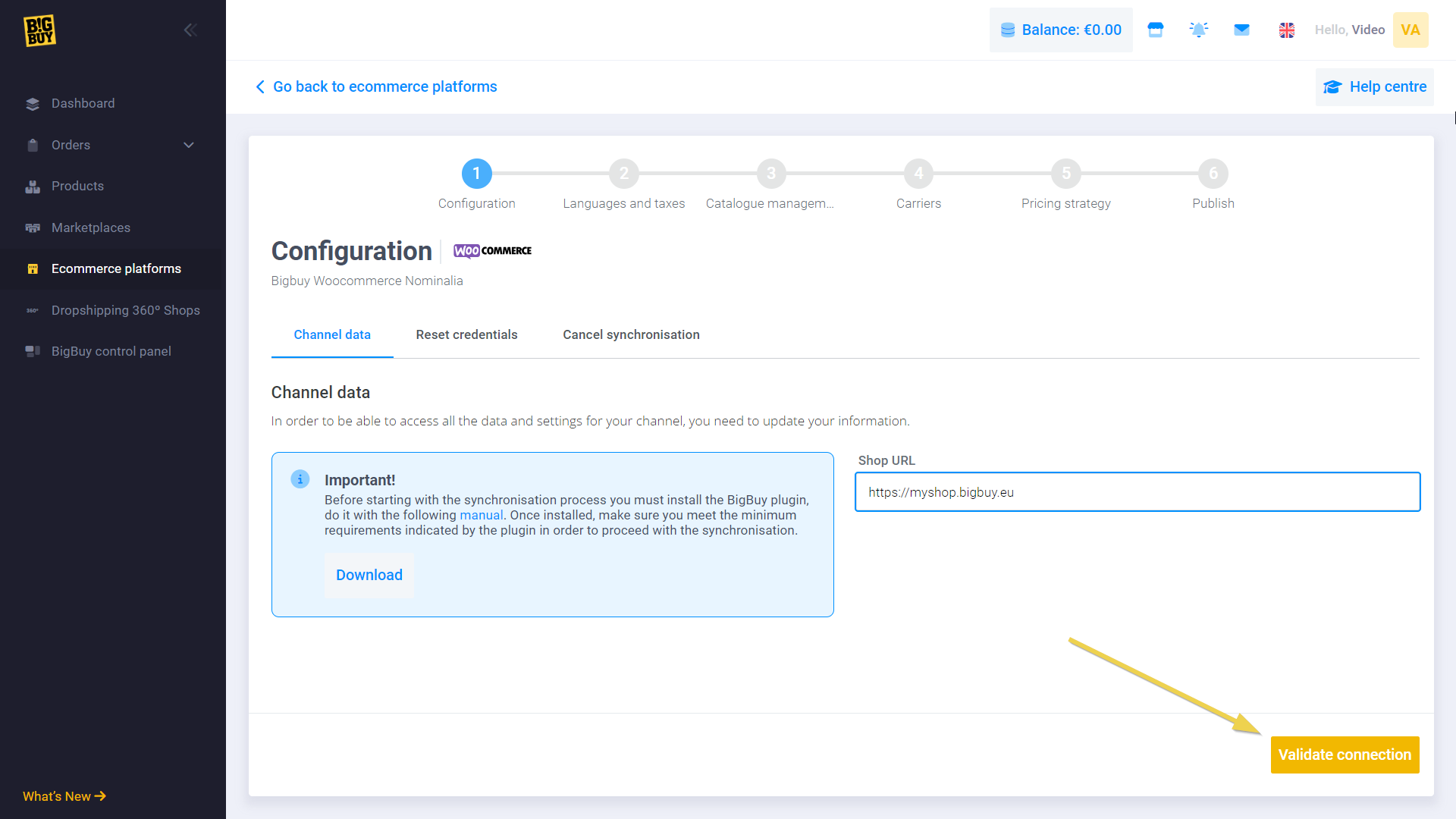1456x819 pixels.
Task: Open Dropshipping 360° Shops section
Action: (125, 310)
